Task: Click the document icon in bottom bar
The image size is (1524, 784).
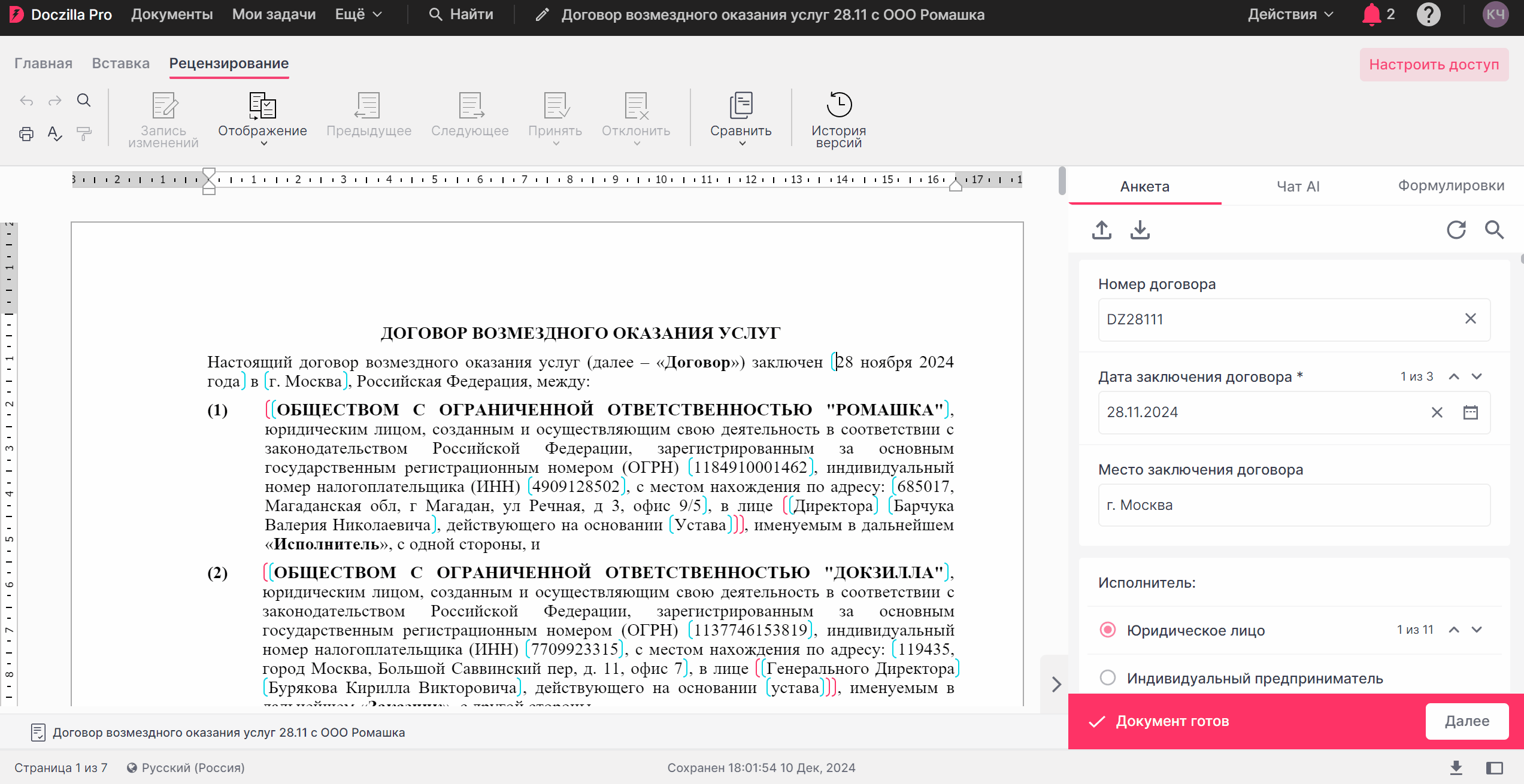Action: pos(38,732)
